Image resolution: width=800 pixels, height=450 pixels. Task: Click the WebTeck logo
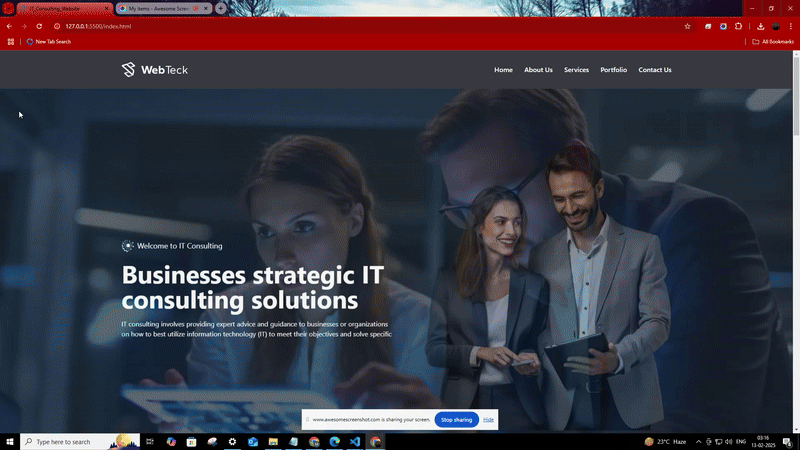(155, 70)
